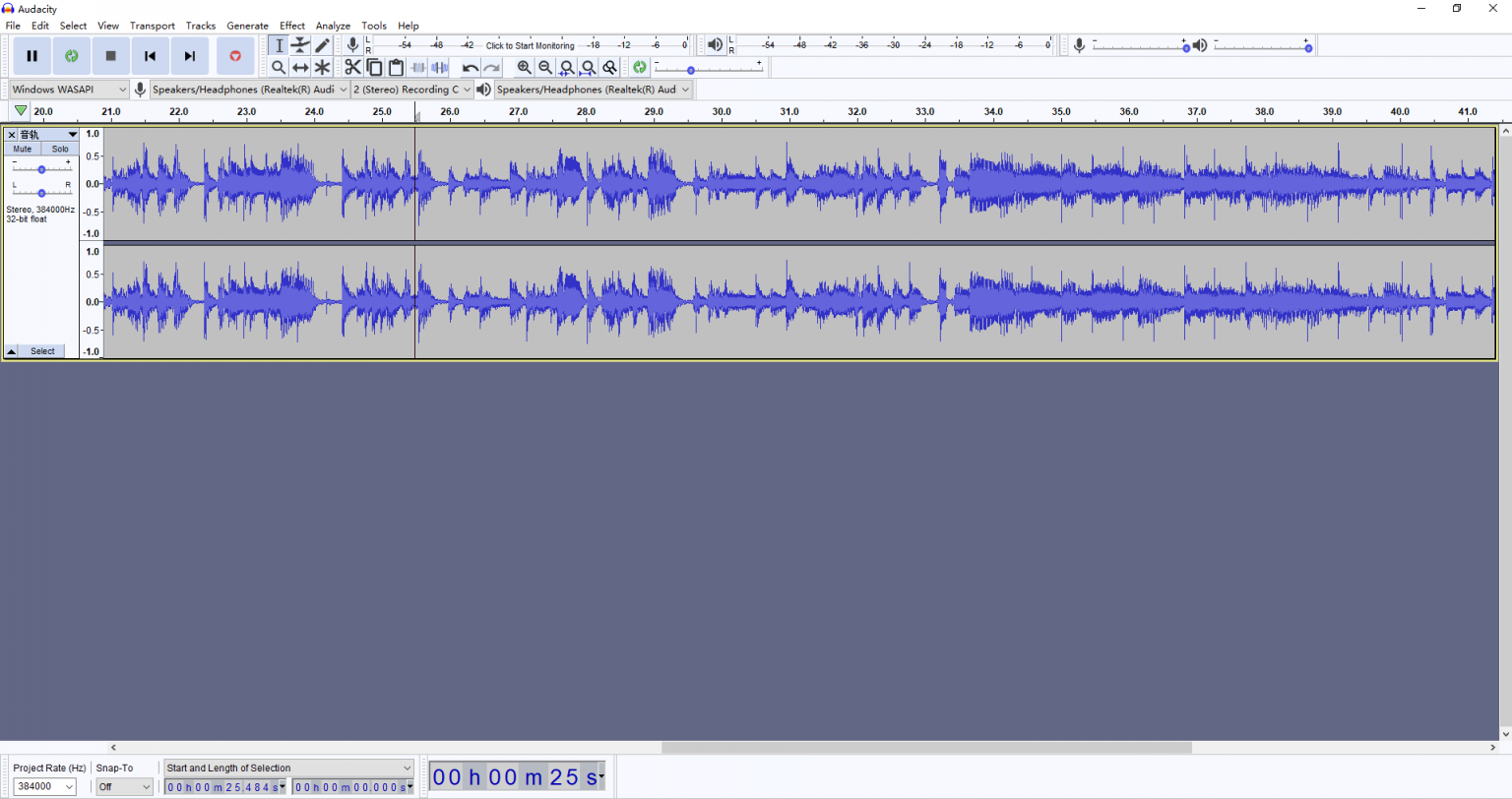Image resolution: width=1512 pixels, height=799 pixels.
Task: Trim audio outside selection
Action: [417, 67]
